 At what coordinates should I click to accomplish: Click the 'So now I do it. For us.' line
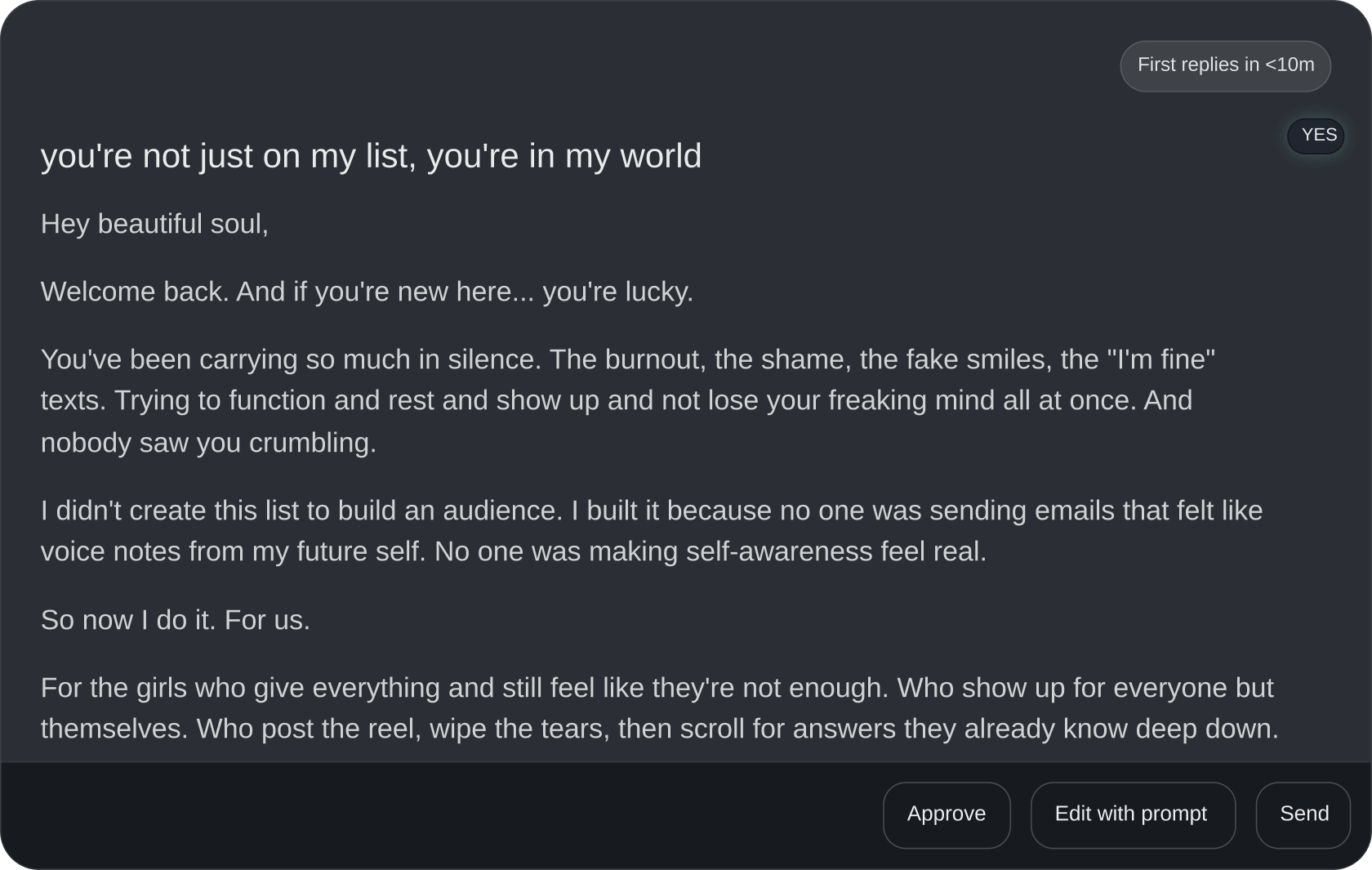click(175, 620)
